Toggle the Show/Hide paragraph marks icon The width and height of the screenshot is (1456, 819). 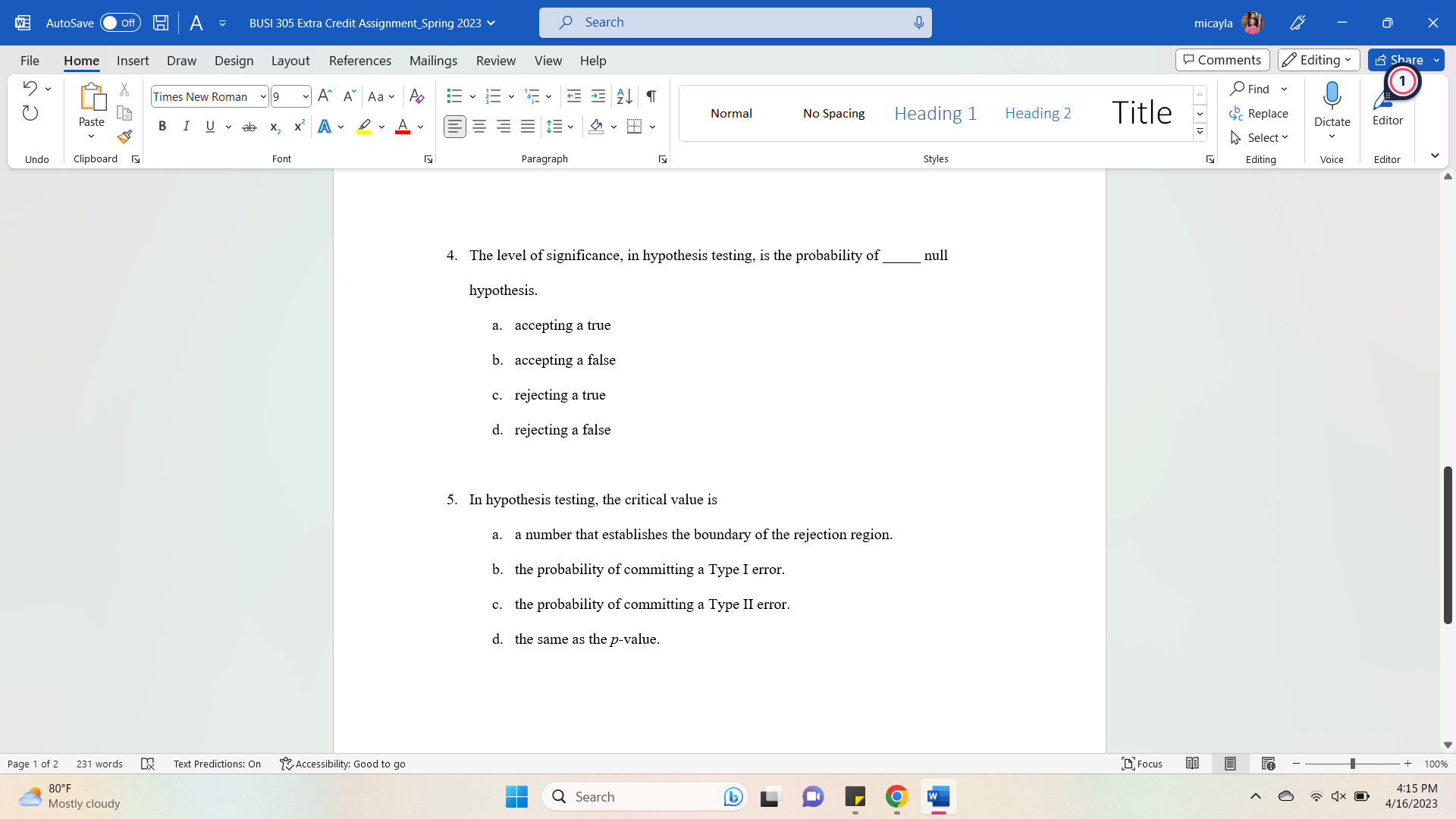coord(651,96)
